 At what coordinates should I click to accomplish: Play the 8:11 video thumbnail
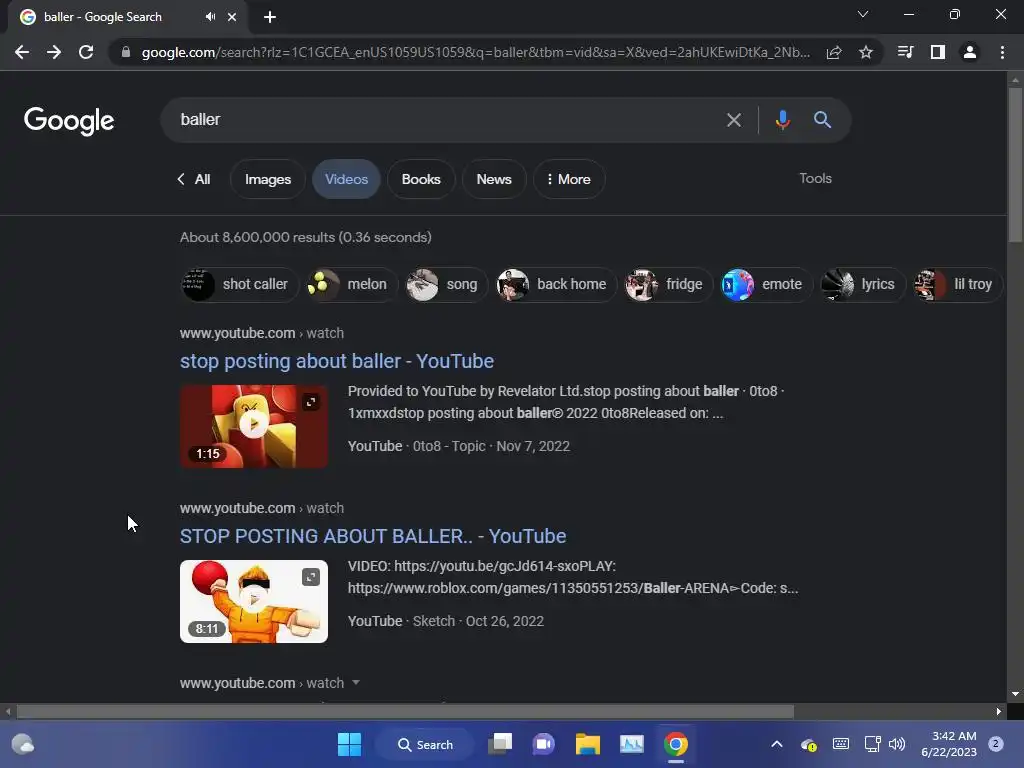(x=253, y=599)
